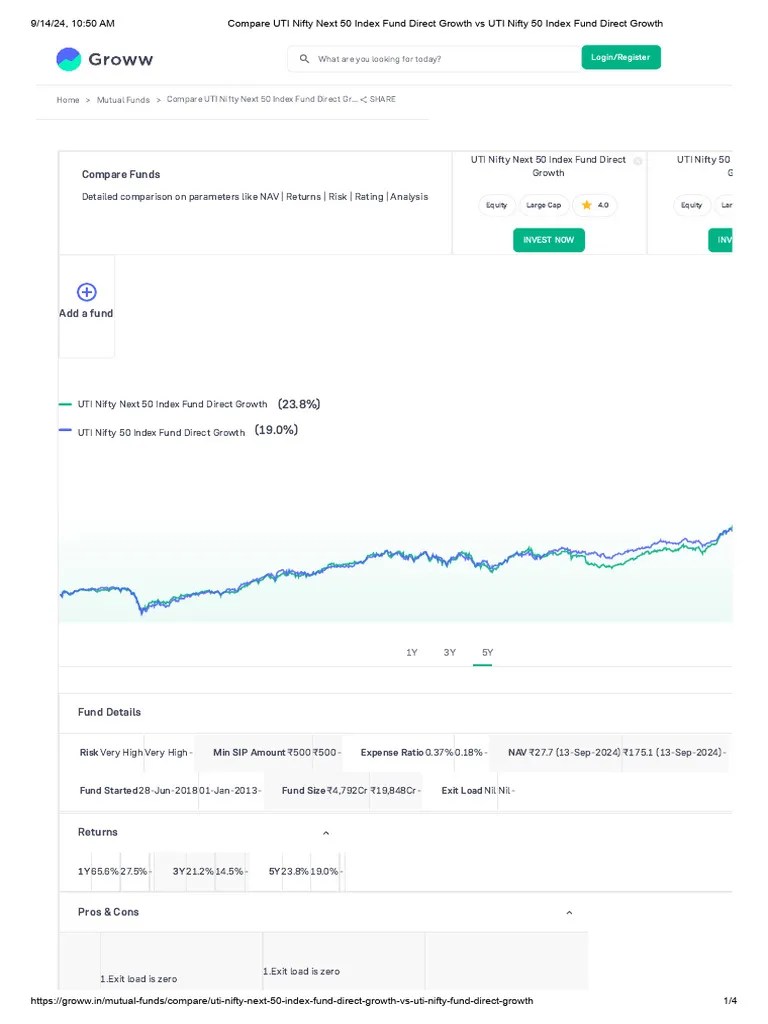768x1024 pixels.
Task: Click the SHARE icon in breadcrumb
Action: click(364, 100)
